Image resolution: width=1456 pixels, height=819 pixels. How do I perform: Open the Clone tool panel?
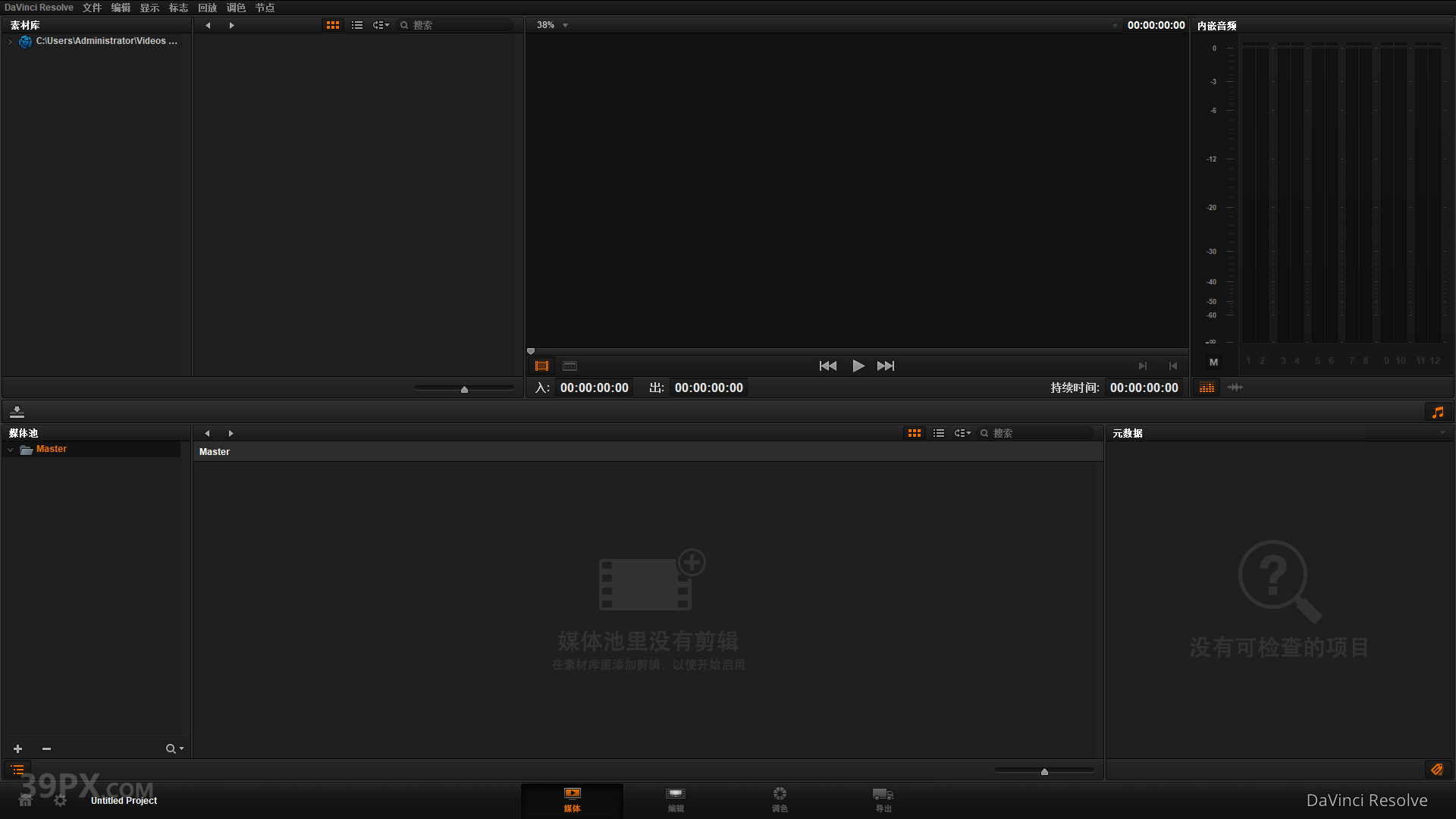coord(17,411)
